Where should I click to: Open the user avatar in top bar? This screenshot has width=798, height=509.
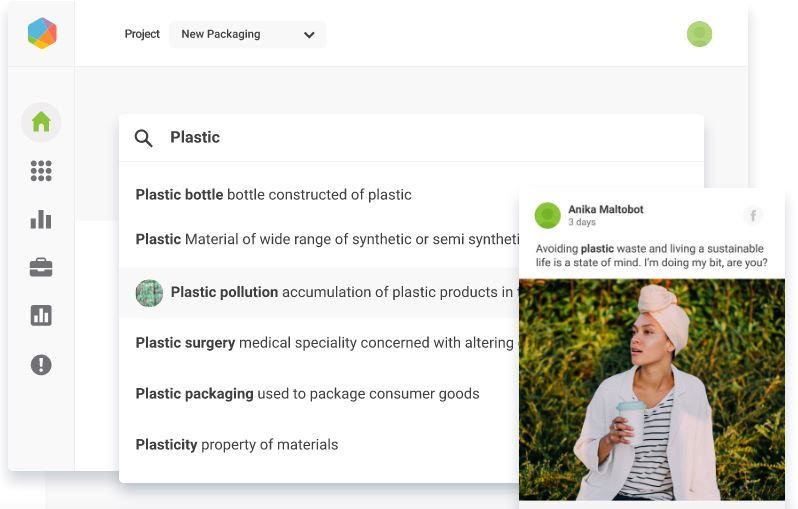coord(699,34)
